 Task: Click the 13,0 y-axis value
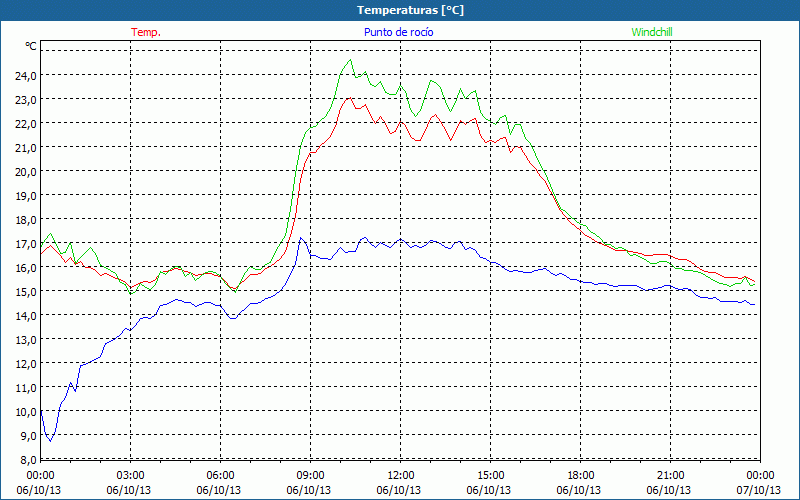(x=26, y=340)
